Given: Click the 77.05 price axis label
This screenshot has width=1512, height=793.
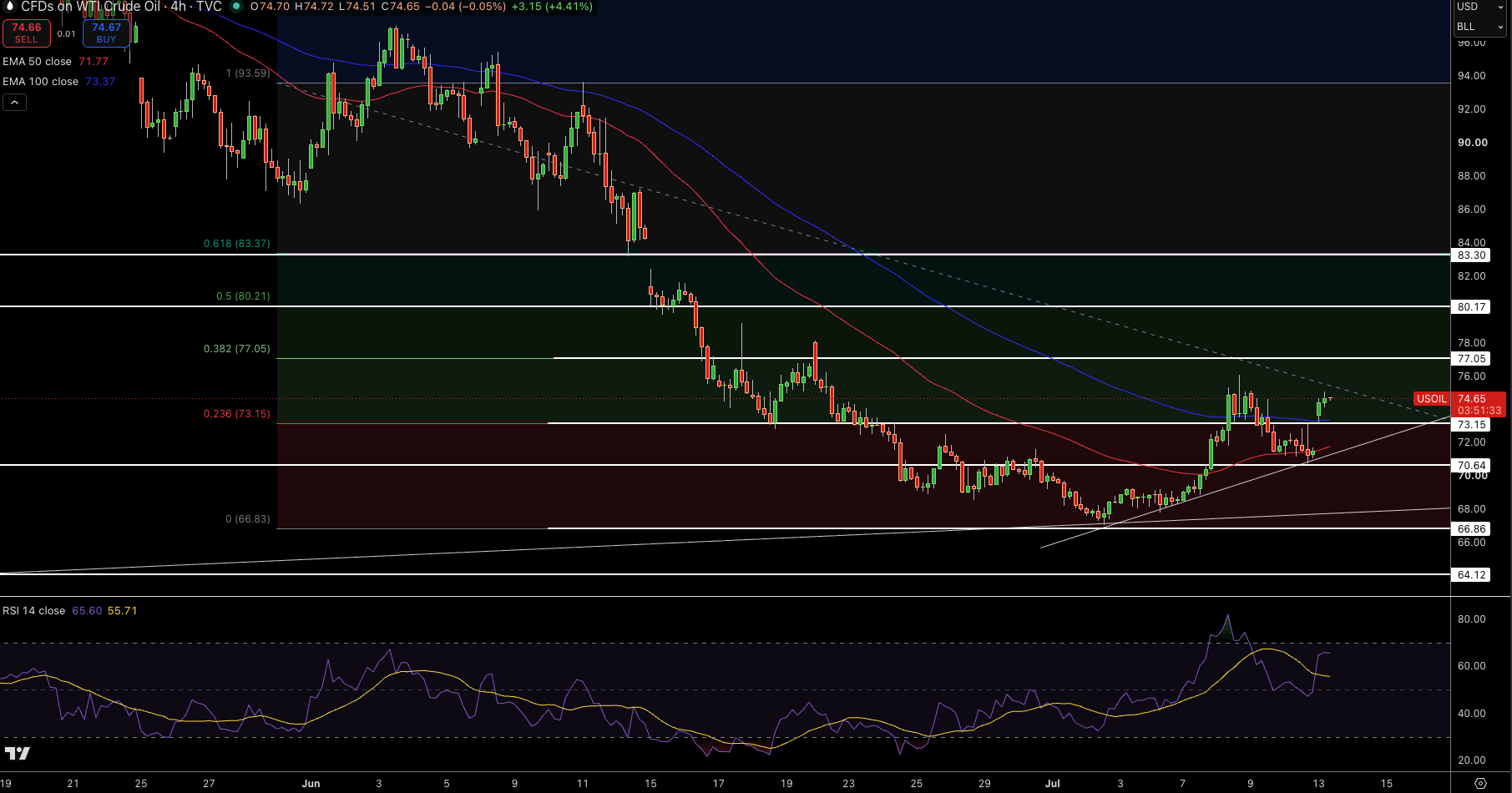Looking at the screenshot, I should [1472, 359].
